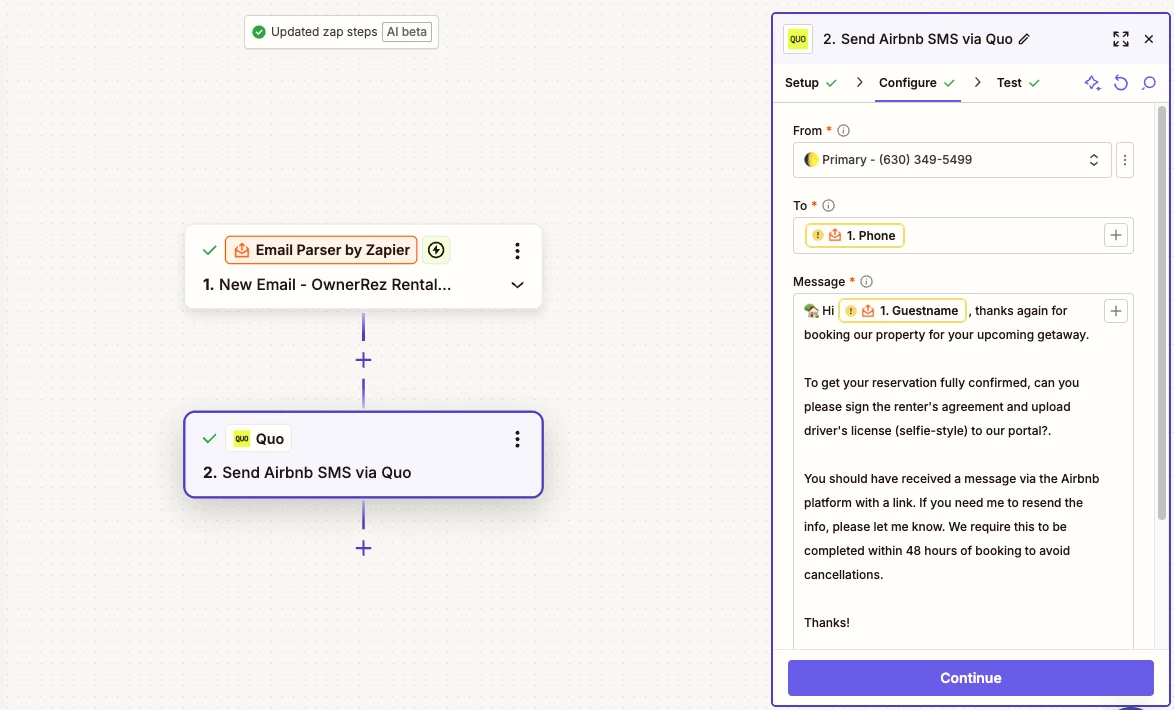Select the 1. Phone mapped field pill

[x=854, y=235]
